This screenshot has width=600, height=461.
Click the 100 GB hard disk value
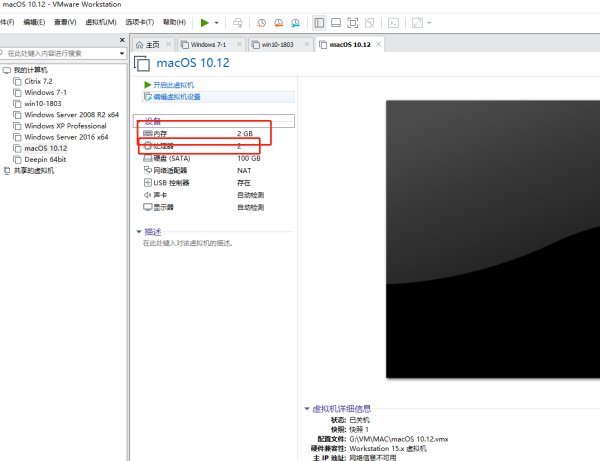pos(249,158)
